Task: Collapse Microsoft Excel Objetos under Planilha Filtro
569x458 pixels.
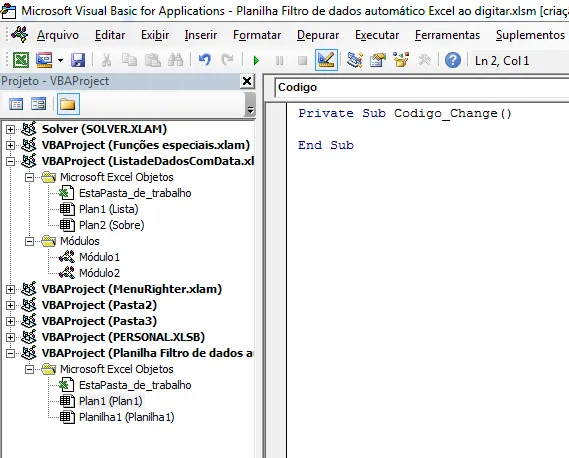Action: 29,369
